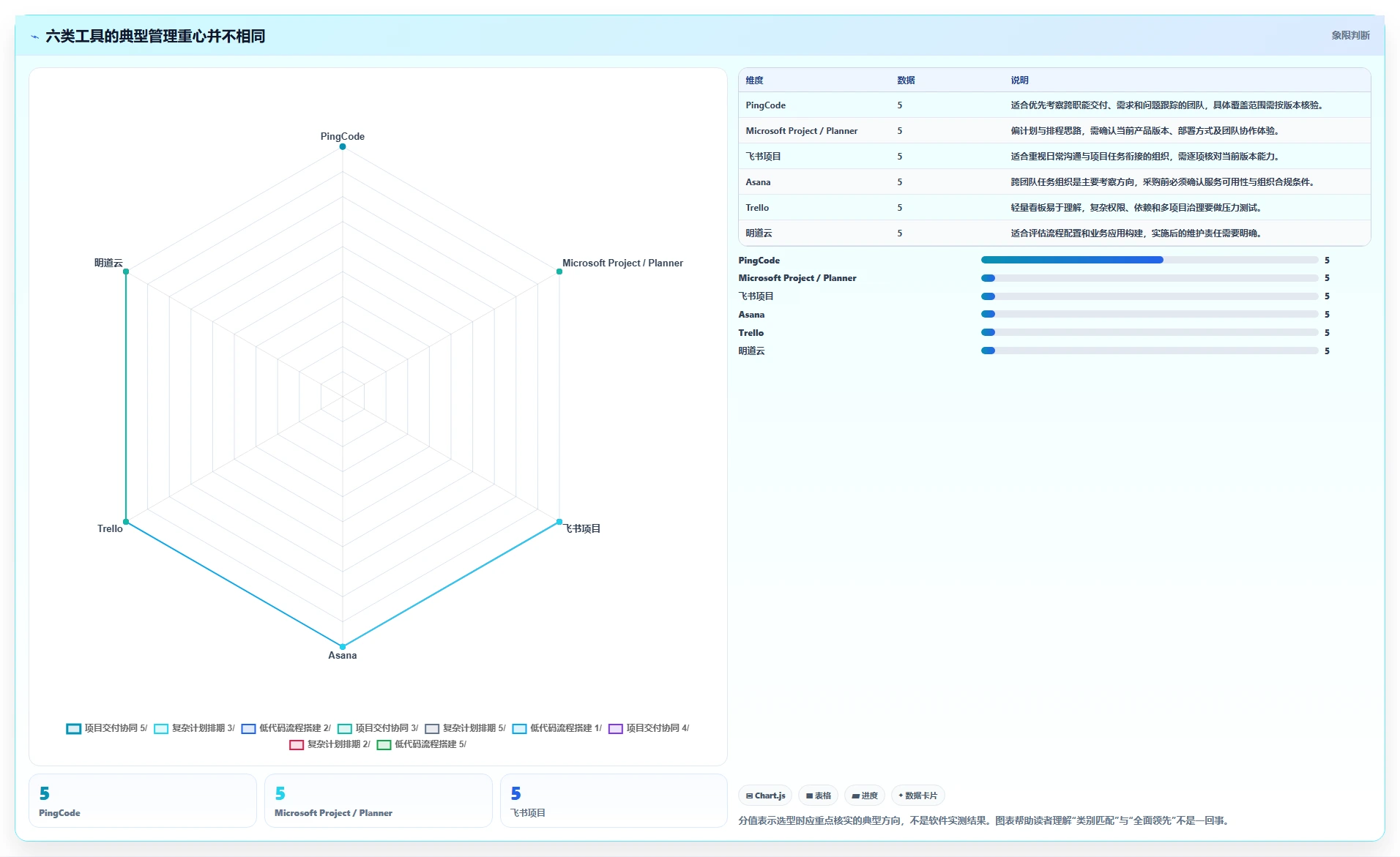This screenshot has height=857, width=1400.
Task: Click the 飞书项目 progress bar
Action: click(1149, 296)
